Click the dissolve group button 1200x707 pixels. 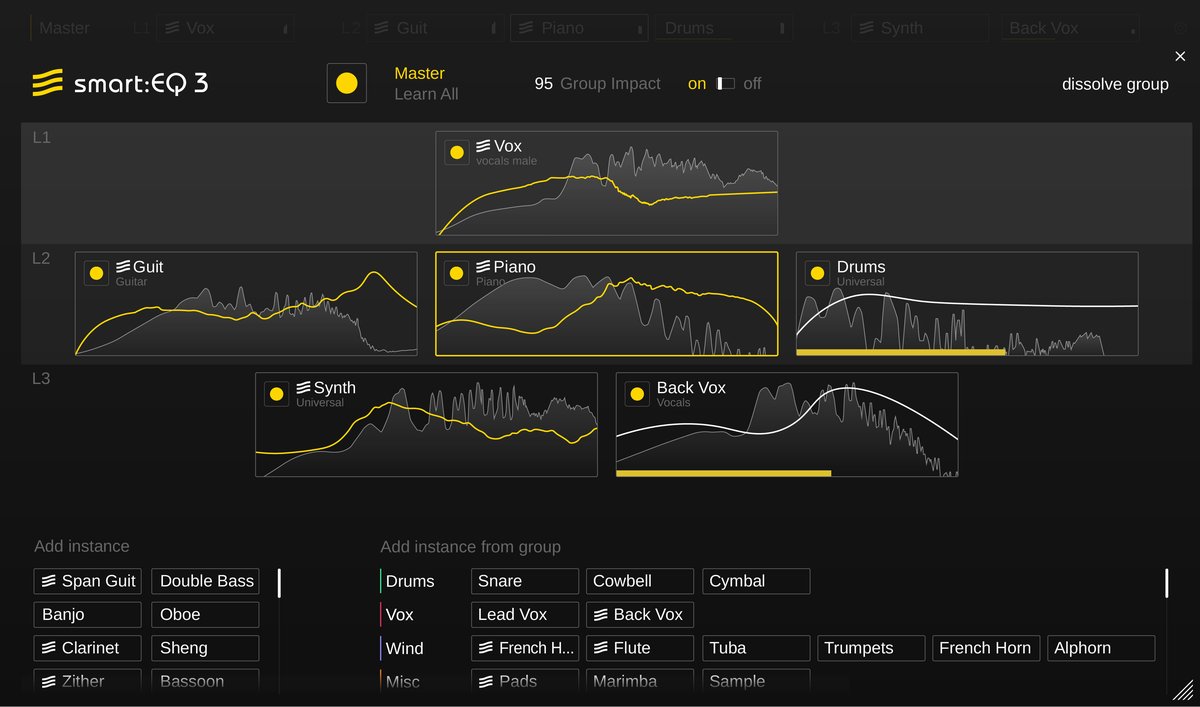(x=1115, y=84)
